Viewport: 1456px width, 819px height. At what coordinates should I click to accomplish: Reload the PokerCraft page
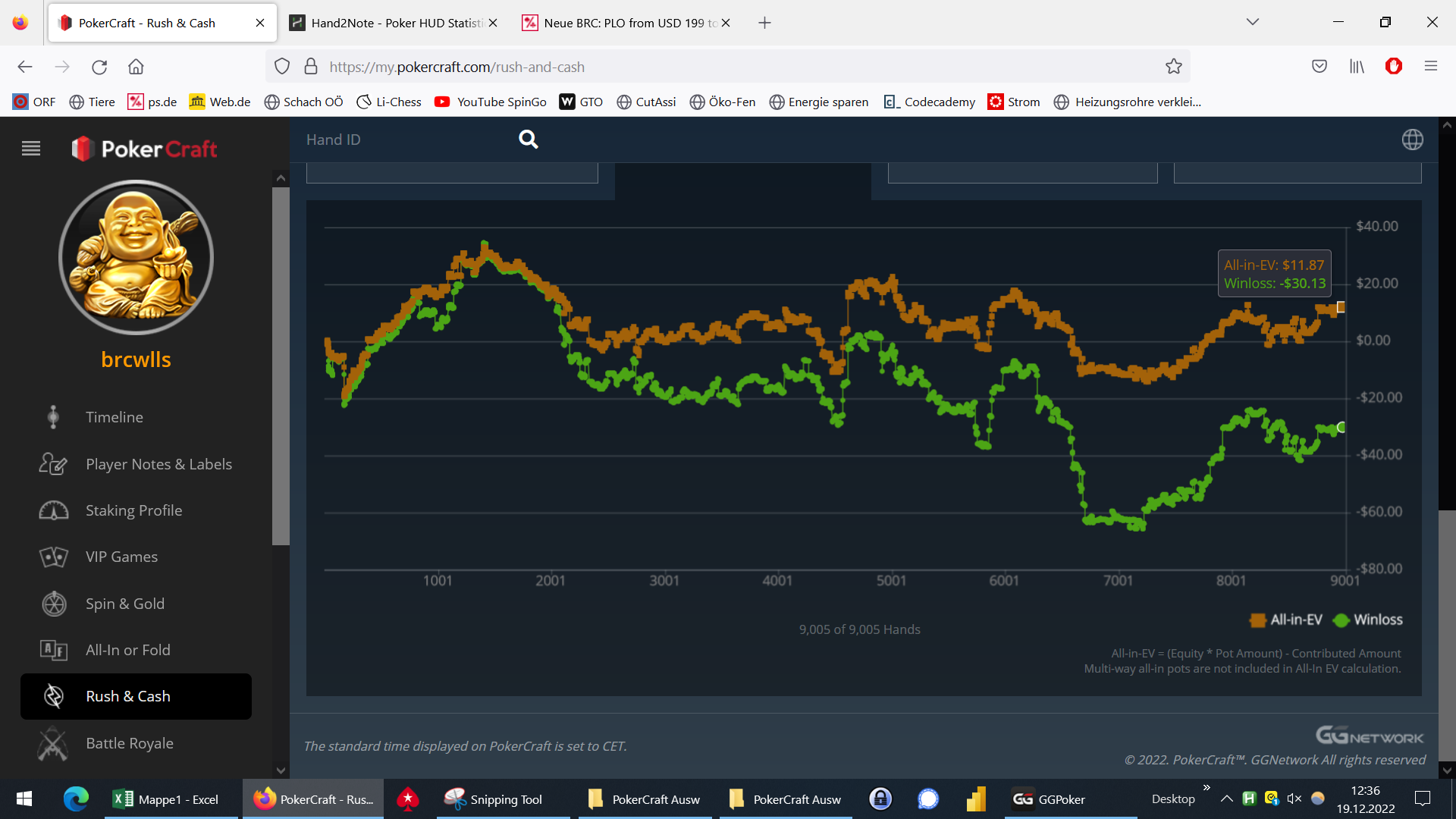coord(99,67)
